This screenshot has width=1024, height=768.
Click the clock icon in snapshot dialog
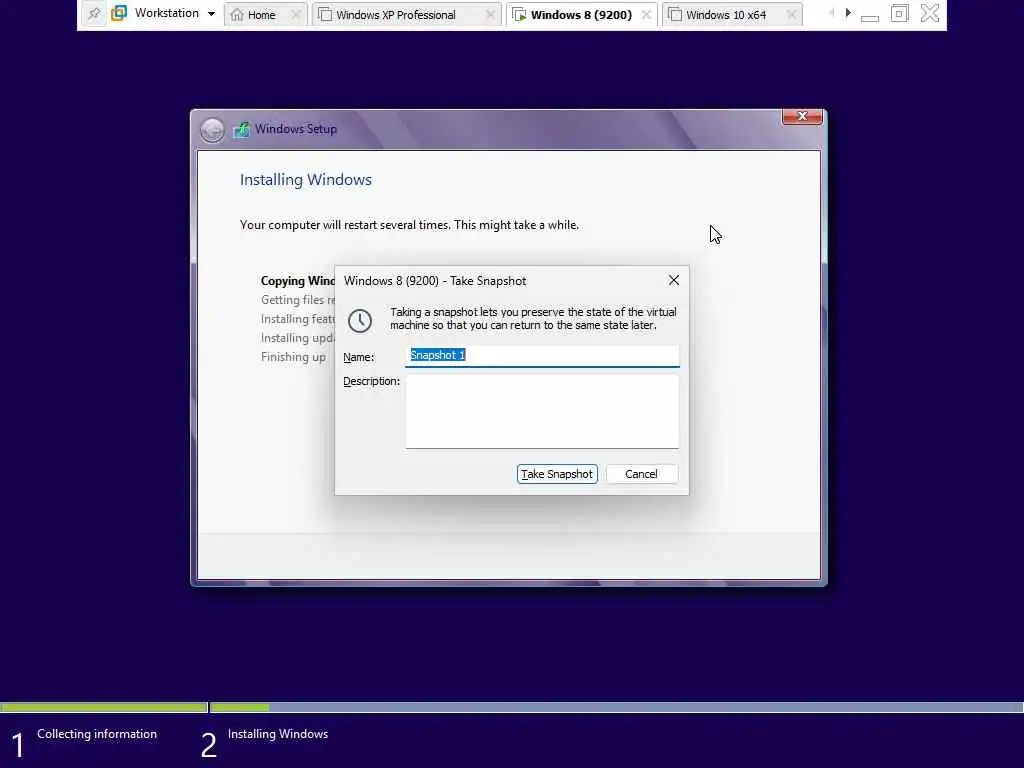point(360,321)
